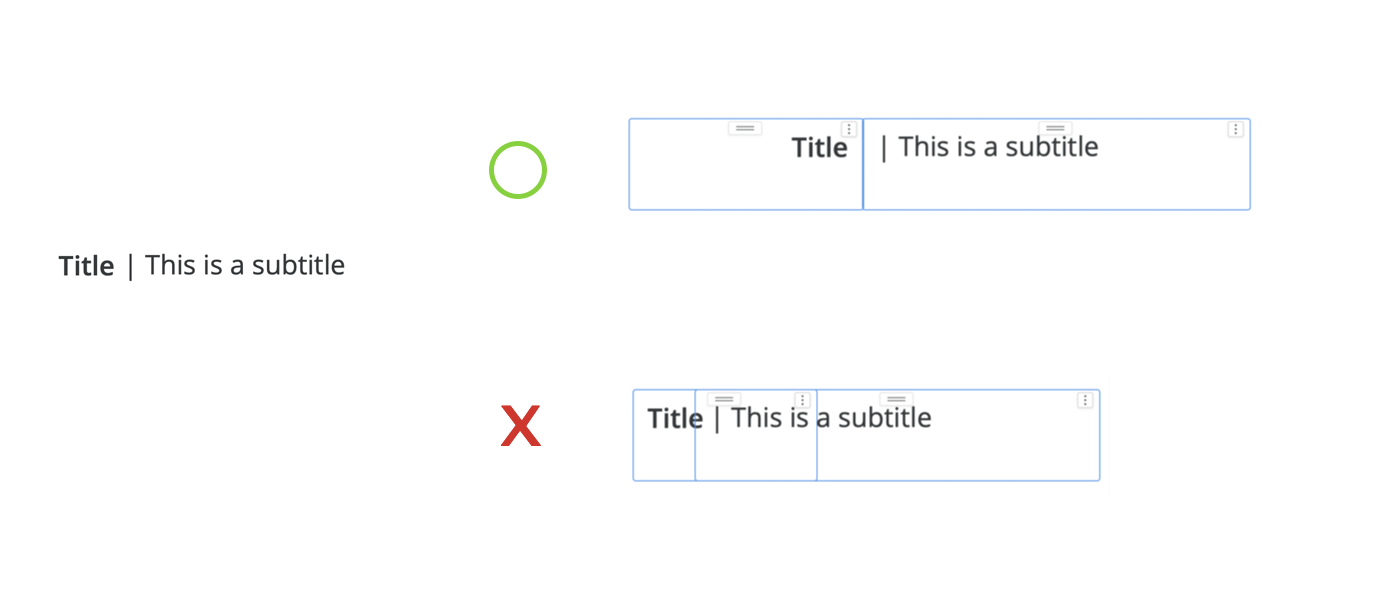Viewport: 1400px width, 600px height.
Task: Click the subtitle text in the correct example box
Action: (997, 147)
